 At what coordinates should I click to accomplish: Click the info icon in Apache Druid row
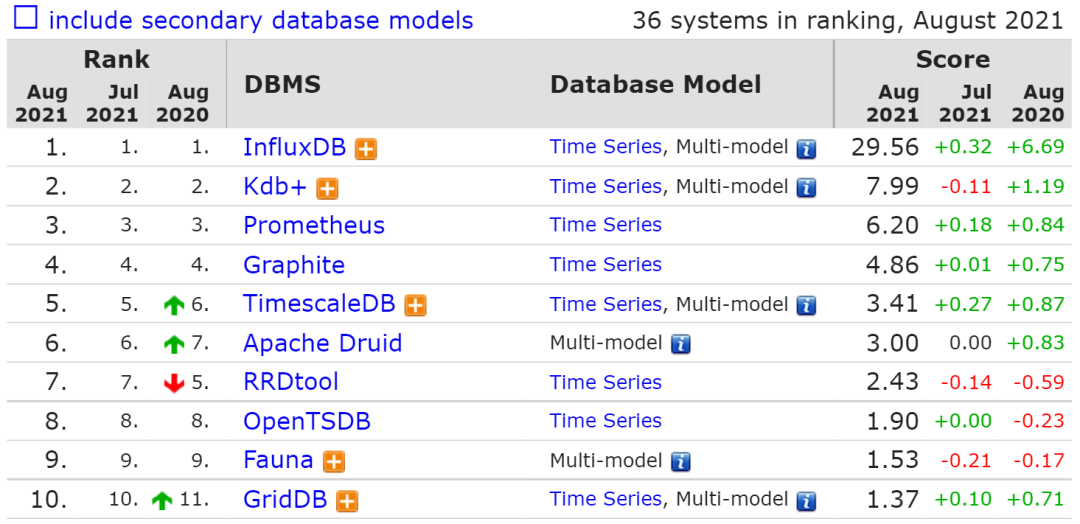680,345
